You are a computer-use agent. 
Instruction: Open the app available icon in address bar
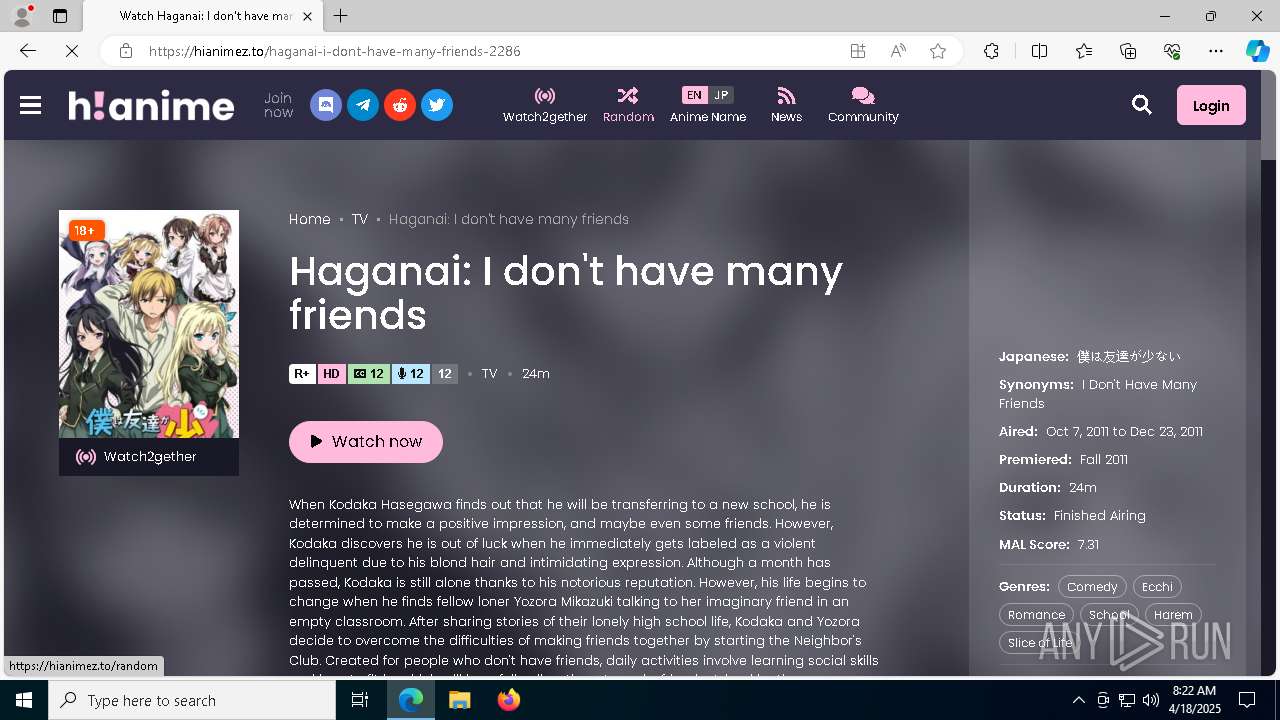click(x=857, y=51)
